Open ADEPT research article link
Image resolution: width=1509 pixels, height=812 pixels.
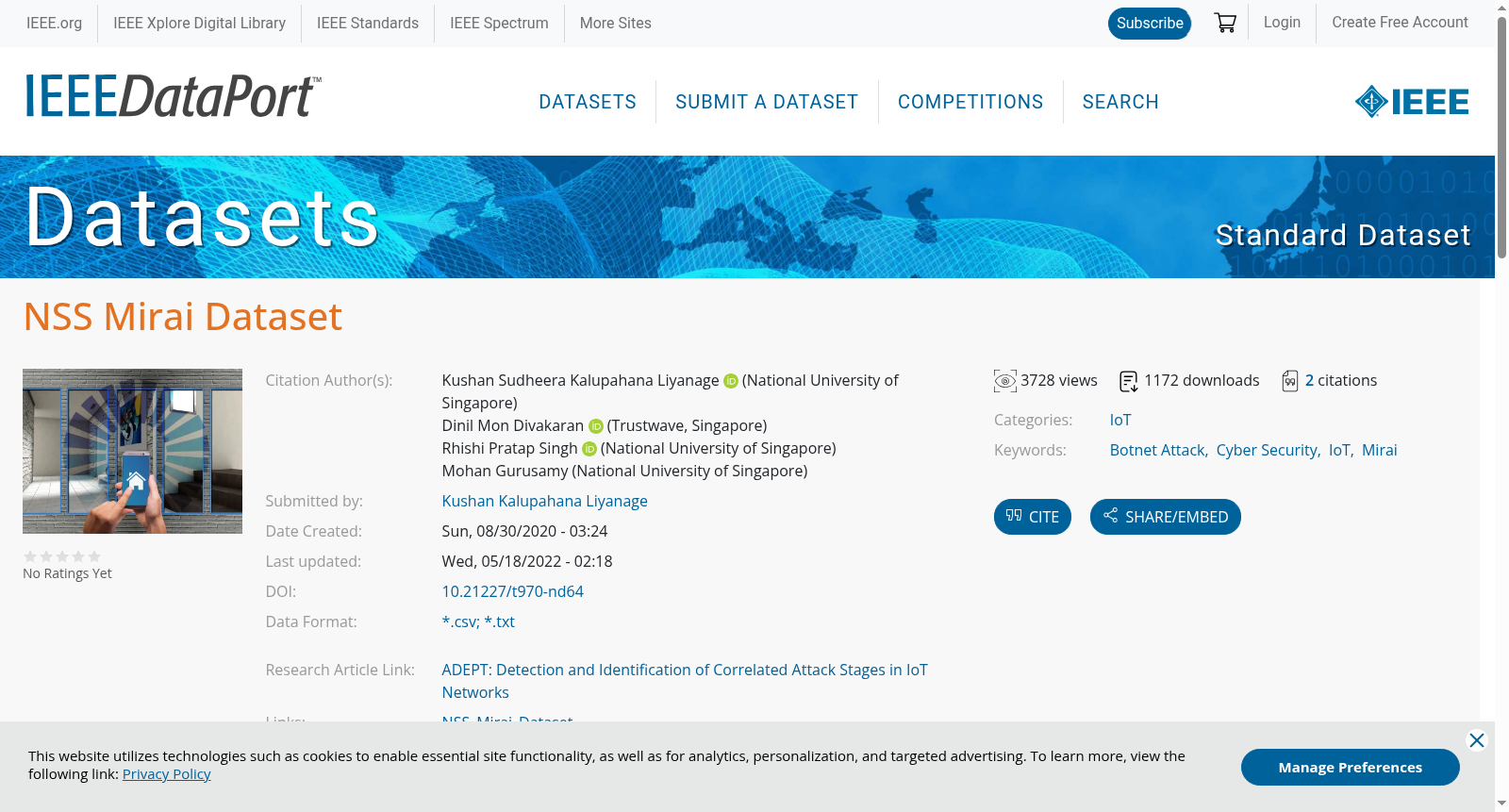(685, 681)
